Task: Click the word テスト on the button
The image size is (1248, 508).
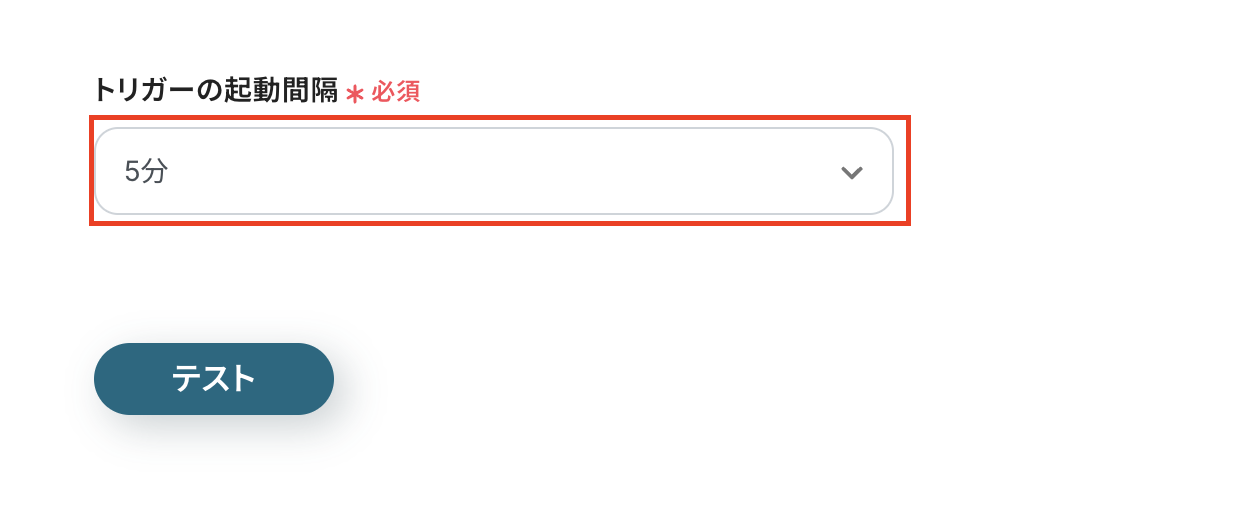Action: pos(214,379)
